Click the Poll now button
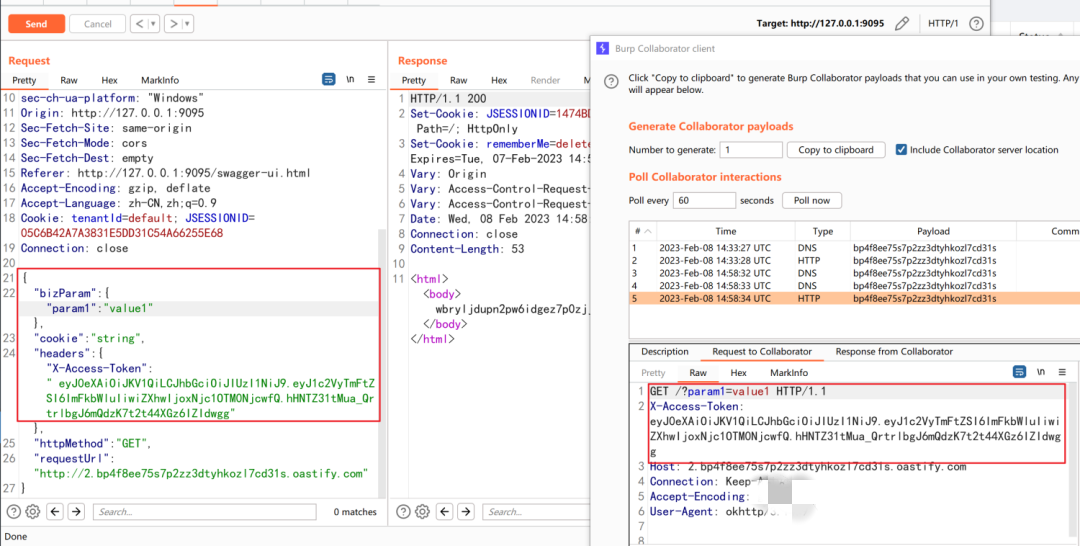 click(x=811, y=200)
